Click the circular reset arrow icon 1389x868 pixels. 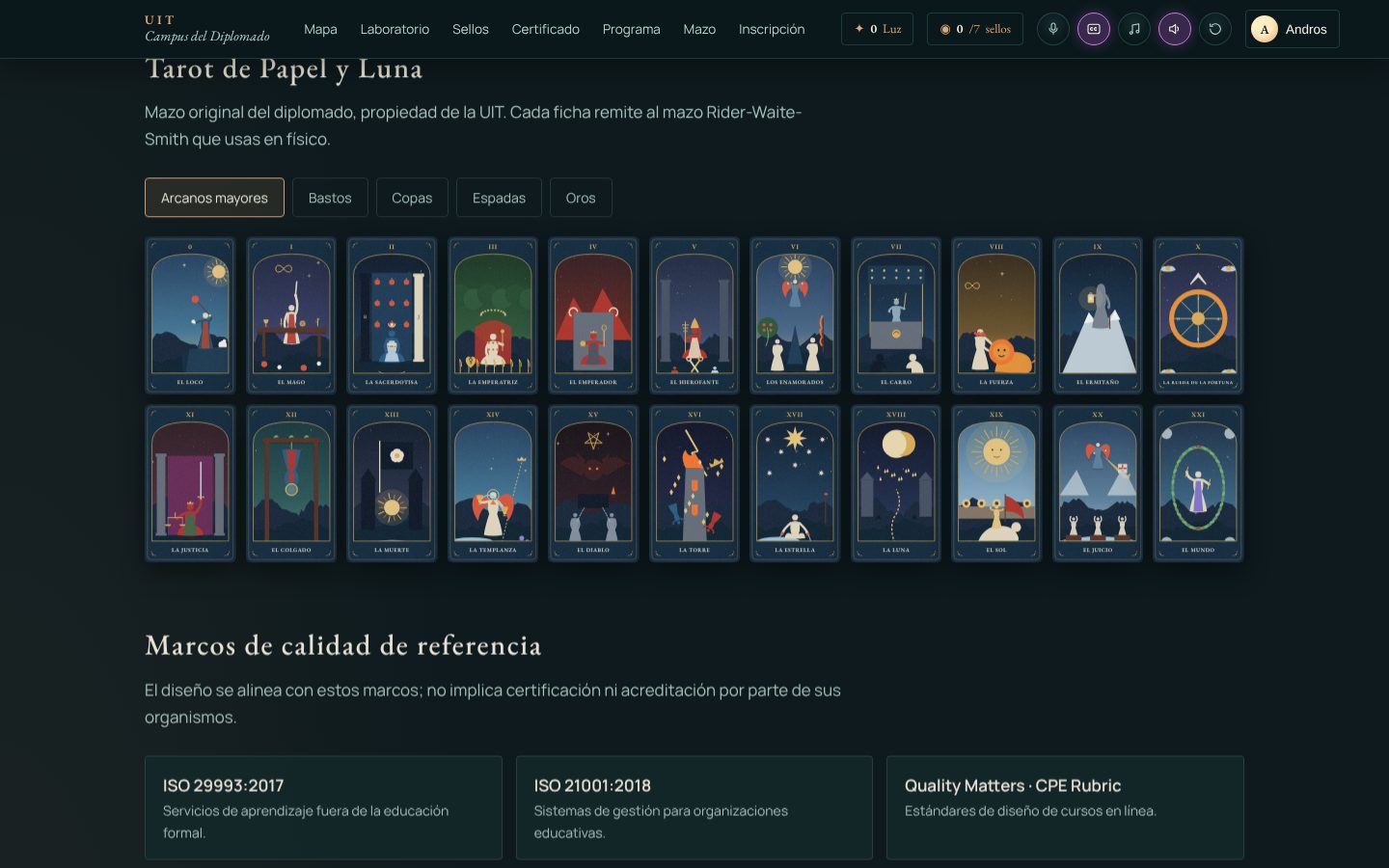pyautogui.click(x=1215, y=29)
